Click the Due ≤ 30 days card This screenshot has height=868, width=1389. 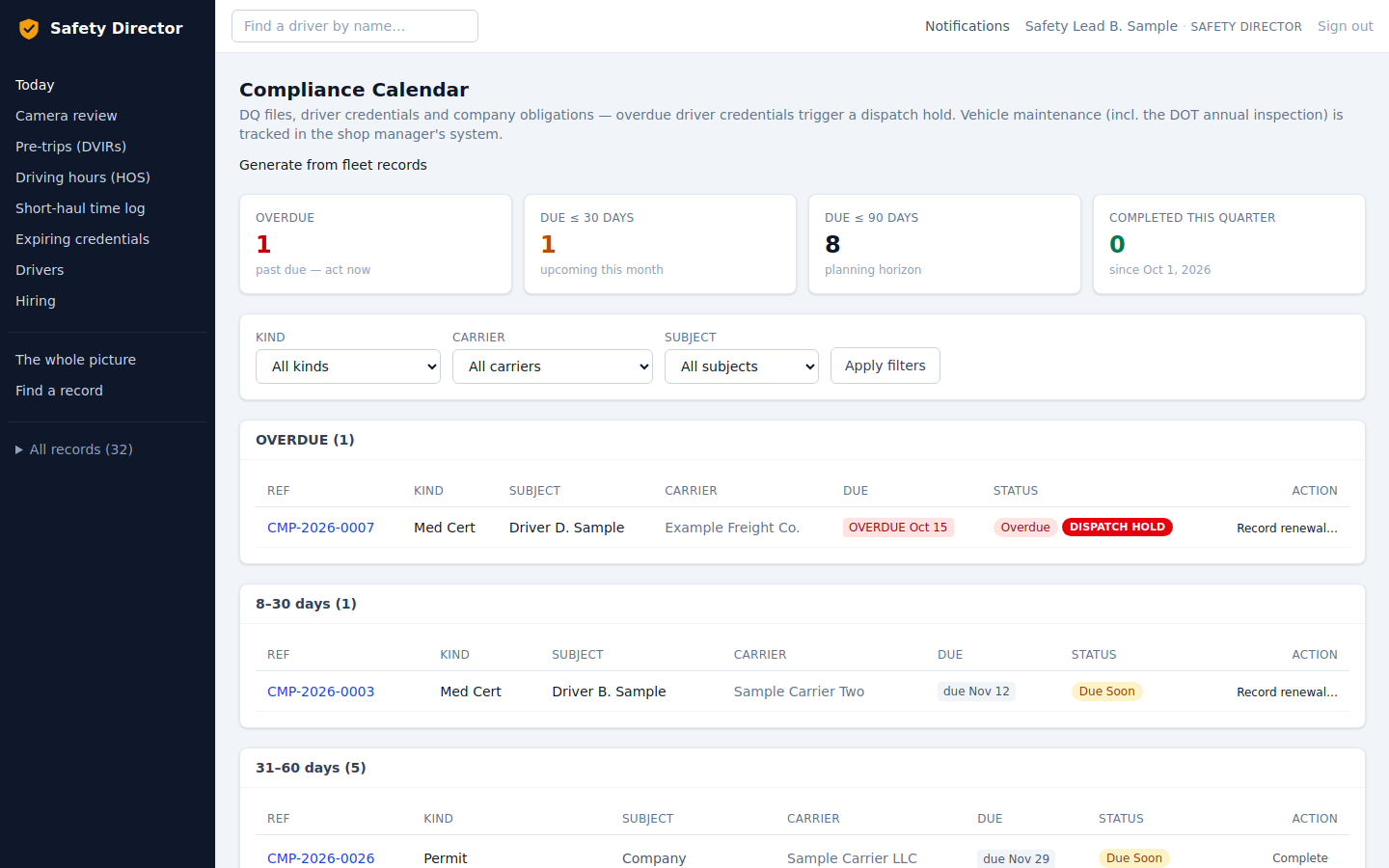tap(660, 244)
